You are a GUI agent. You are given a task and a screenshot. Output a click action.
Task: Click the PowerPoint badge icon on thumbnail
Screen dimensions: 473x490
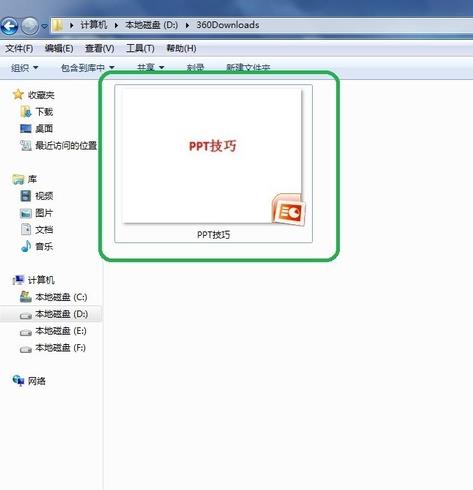pos(289,210)
